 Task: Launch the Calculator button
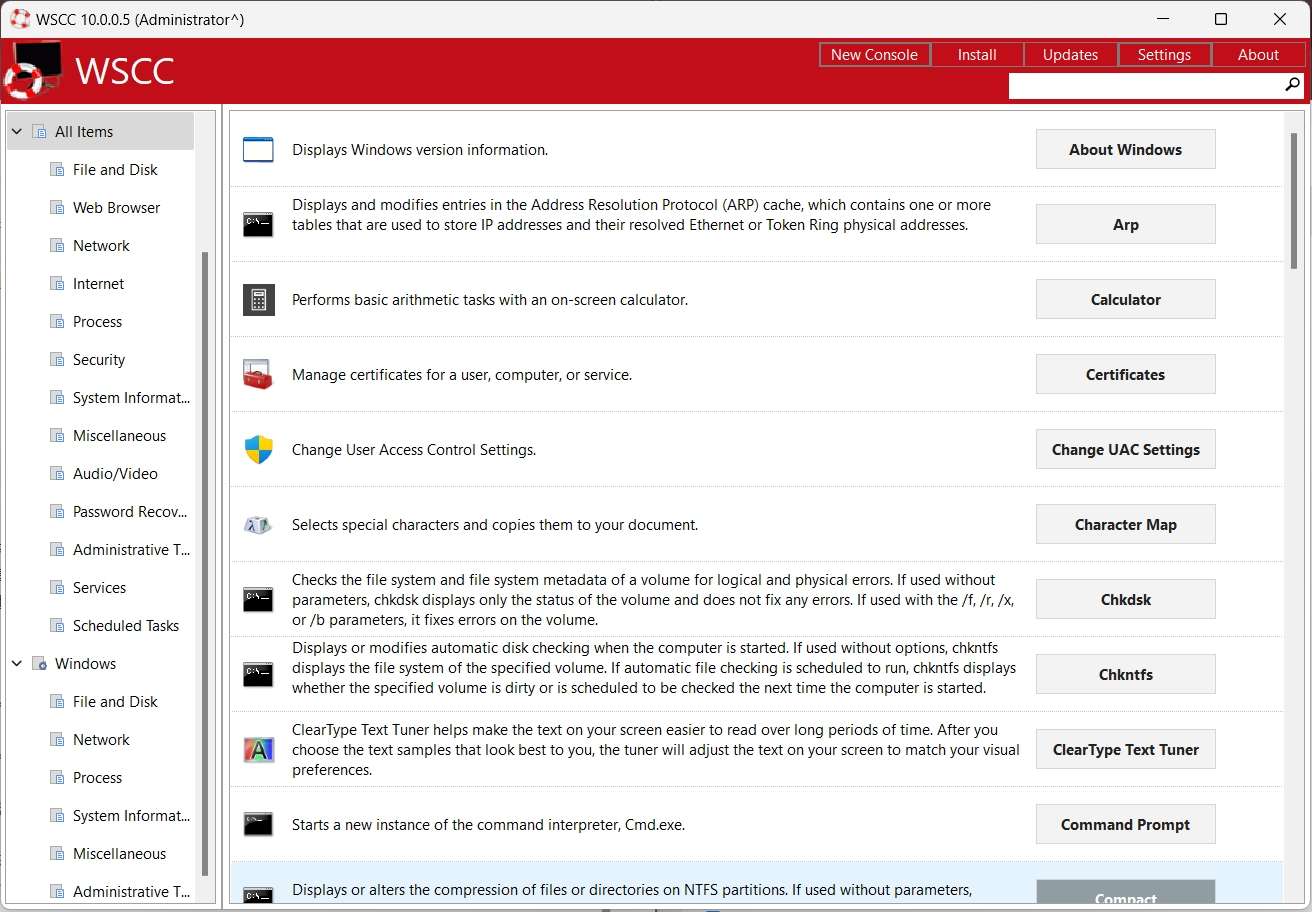click(1126, 300)
